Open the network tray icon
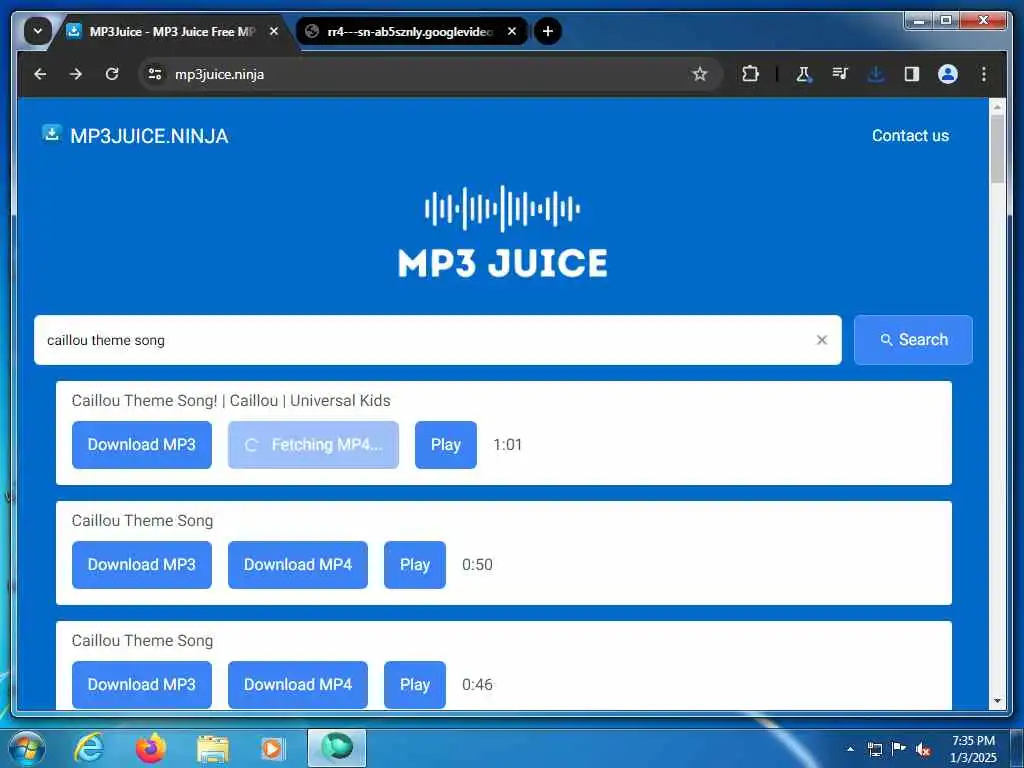The image size is (1024, 768). tap(874, 749)
